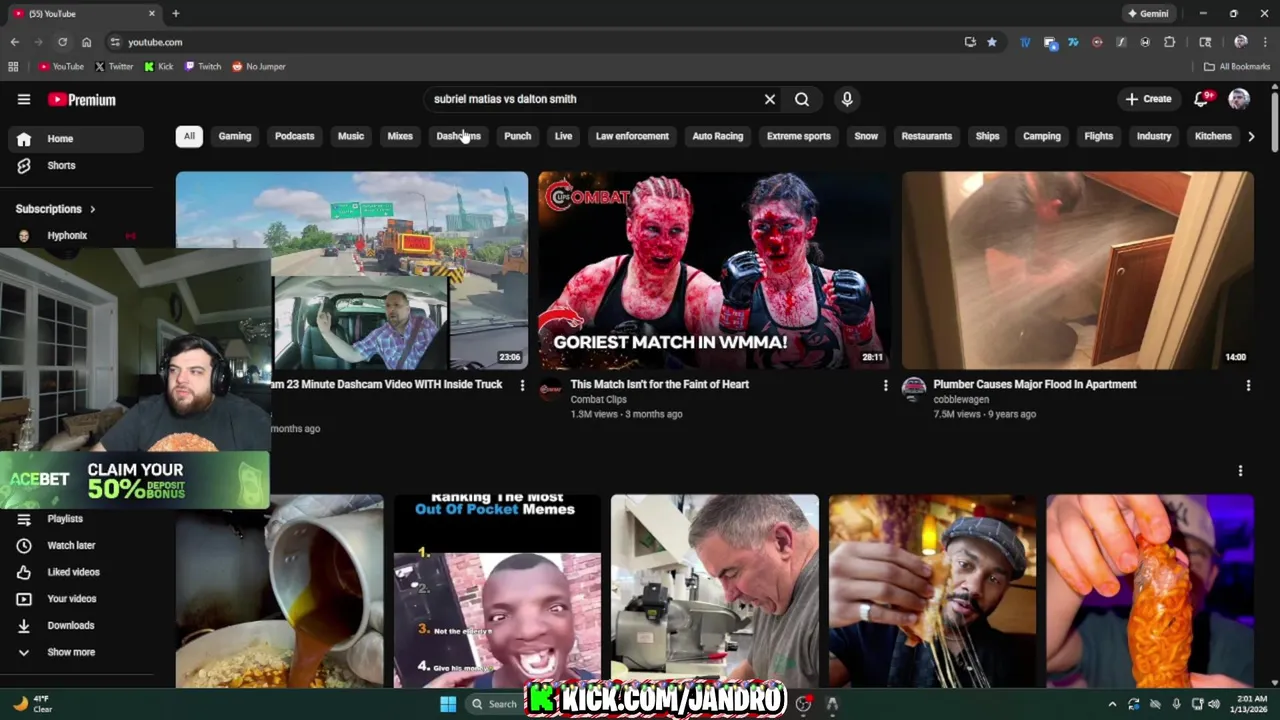
Task: Open the taskbar volume control
Action: pos(1214,704)
